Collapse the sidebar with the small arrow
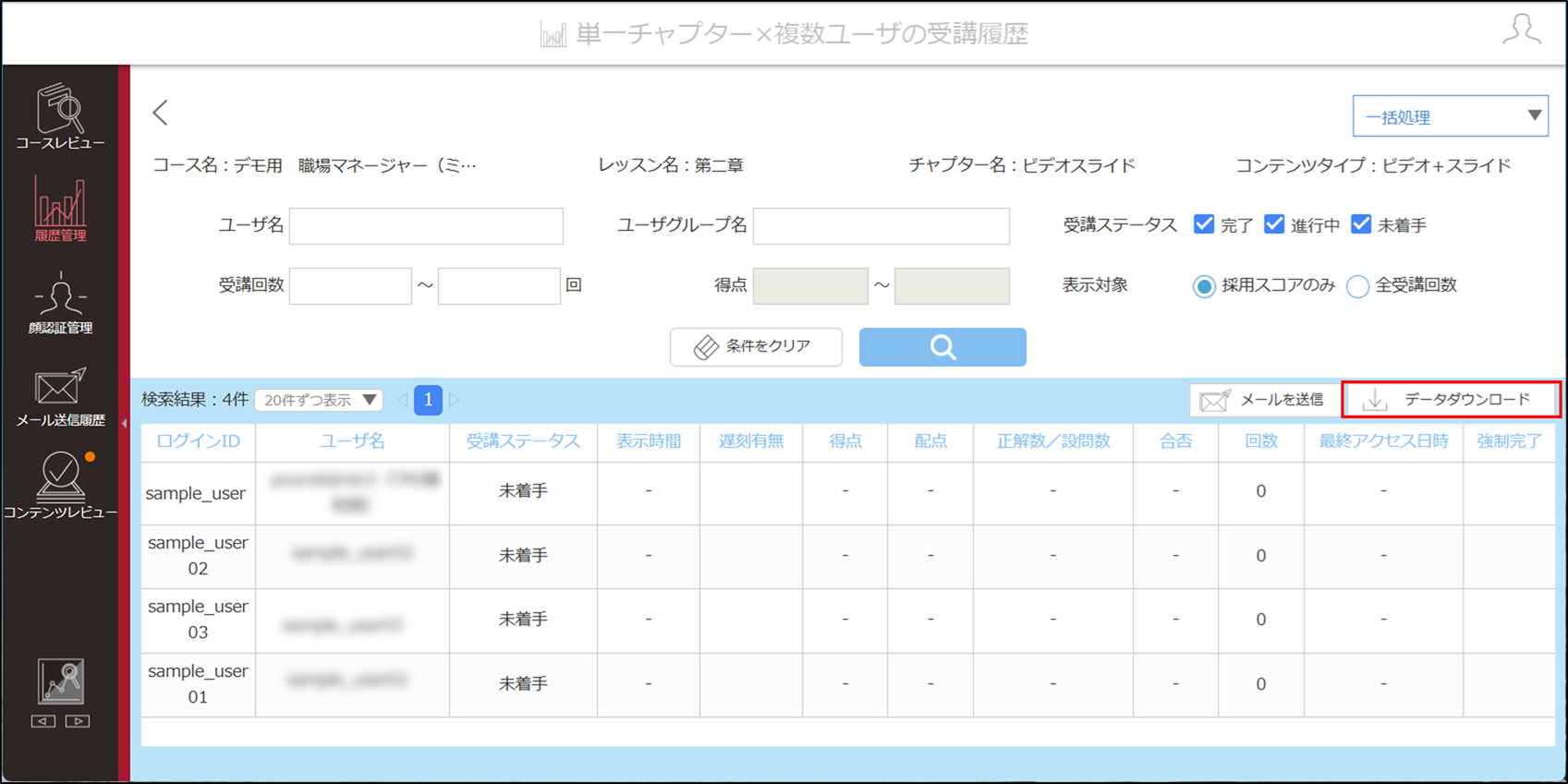 pyautogui.click(x=125, y=424)
